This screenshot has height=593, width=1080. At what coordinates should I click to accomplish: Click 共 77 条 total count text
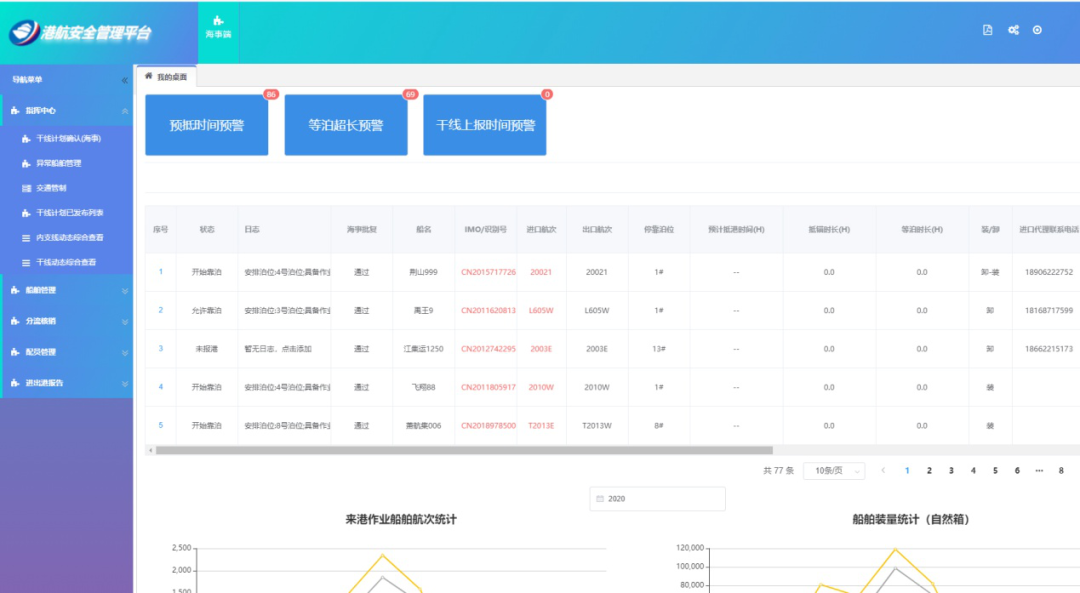778,470
